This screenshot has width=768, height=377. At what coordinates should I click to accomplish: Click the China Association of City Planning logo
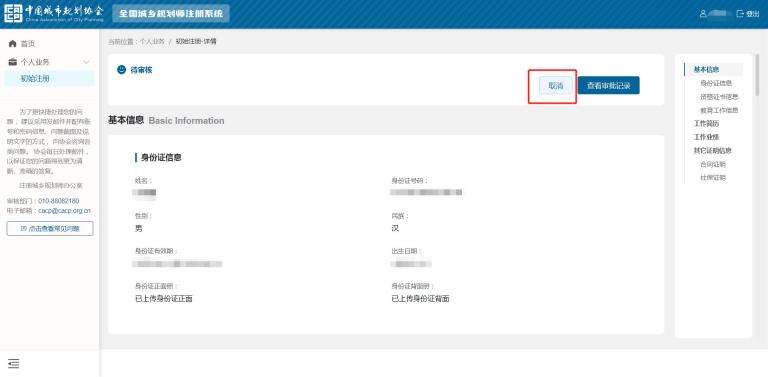click(54, 13)
